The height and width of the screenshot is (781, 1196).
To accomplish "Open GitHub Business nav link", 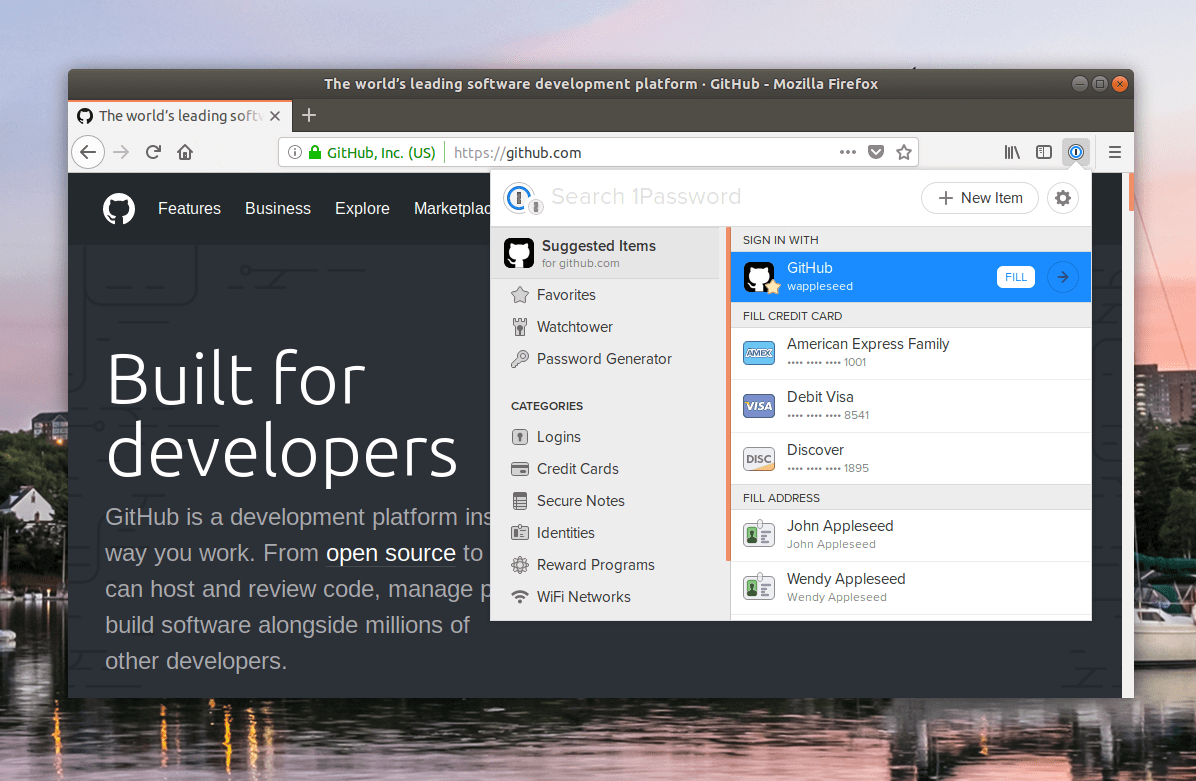I will (278, 208).
